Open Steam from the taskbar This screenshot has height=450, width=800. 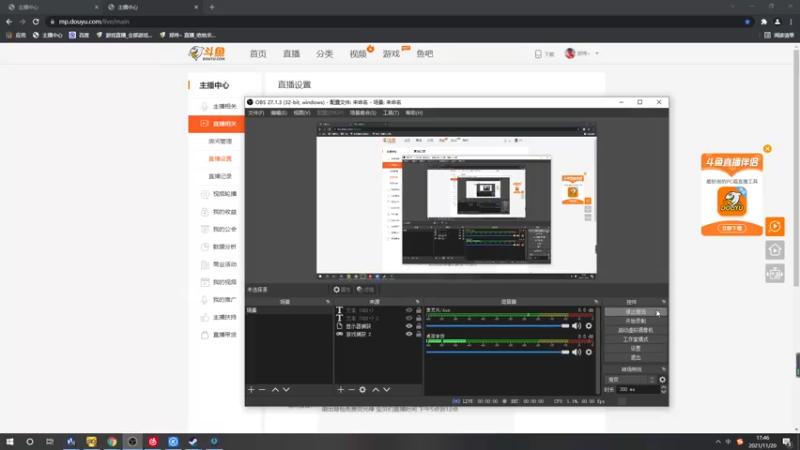[193, 441]
